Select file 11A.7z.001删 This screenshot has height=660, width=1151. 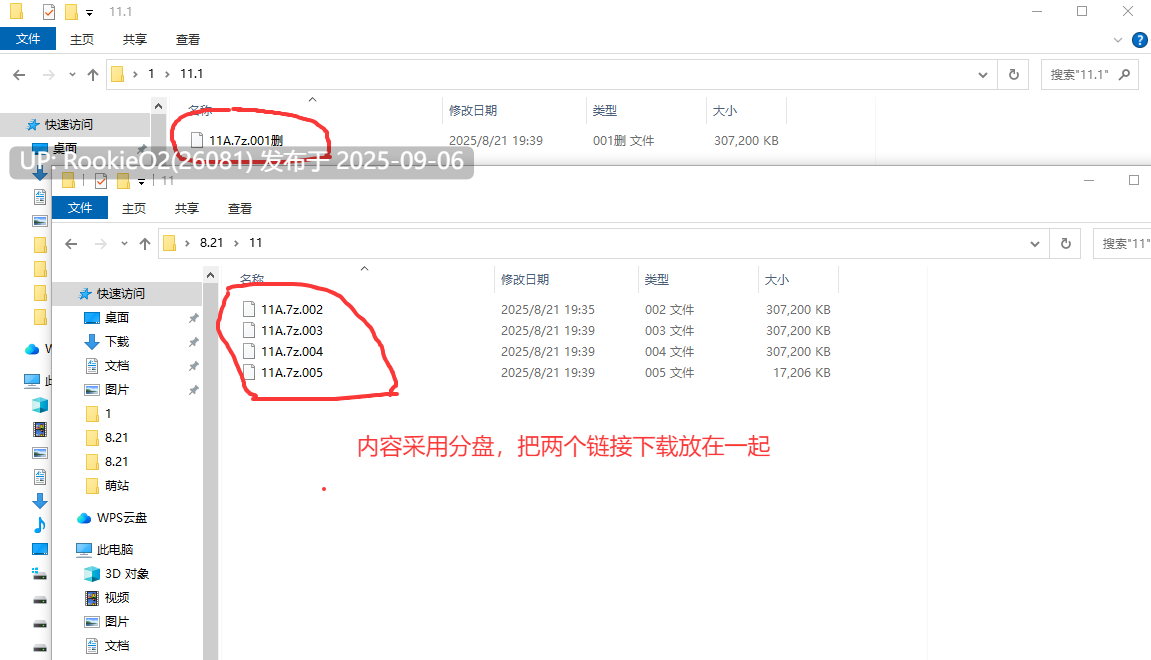246,140
